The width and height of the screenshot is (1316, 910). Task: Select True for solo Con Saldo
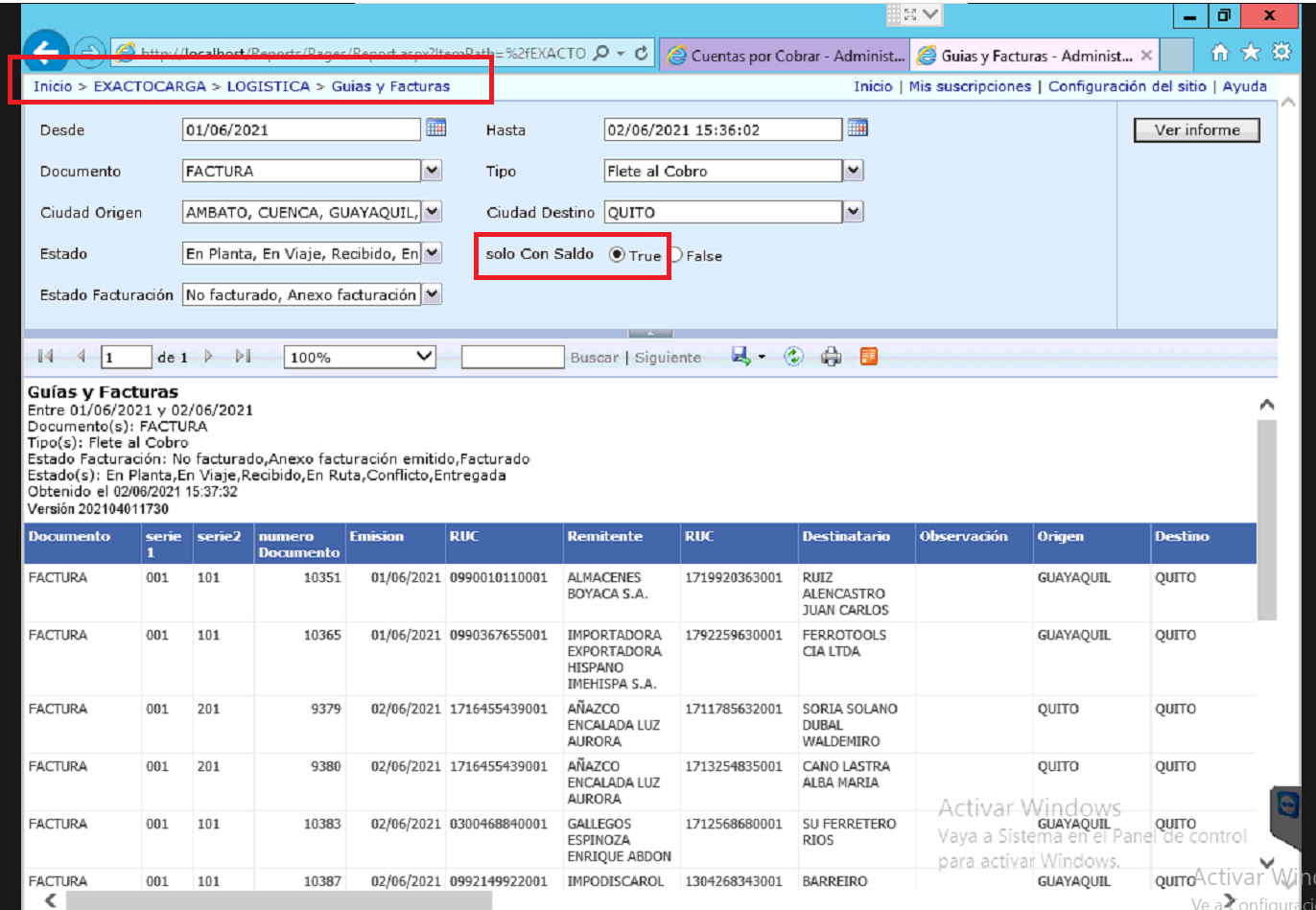617,255
